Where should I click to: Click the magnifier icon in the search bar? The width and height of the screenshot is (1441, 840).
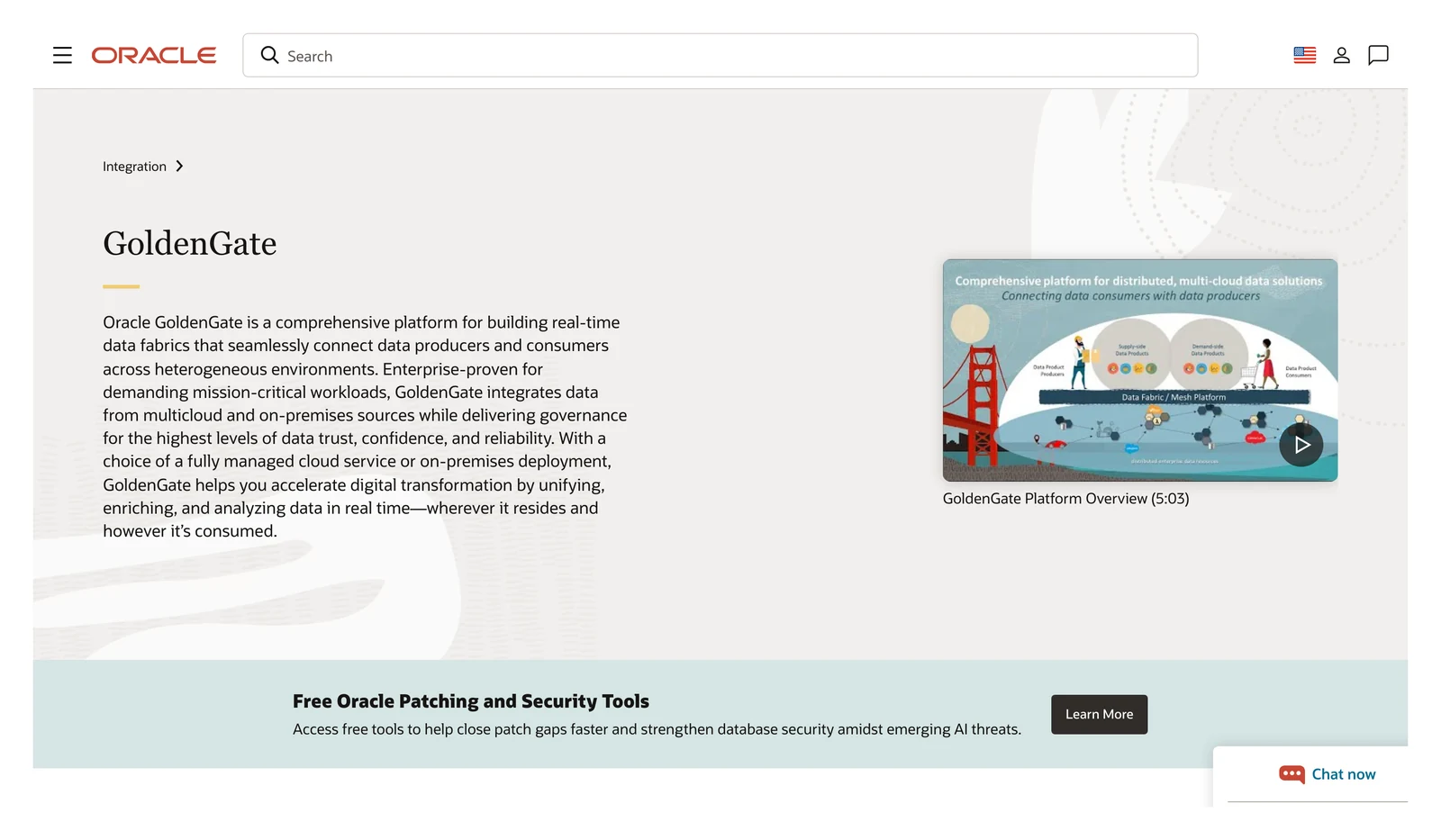[269, 55]
